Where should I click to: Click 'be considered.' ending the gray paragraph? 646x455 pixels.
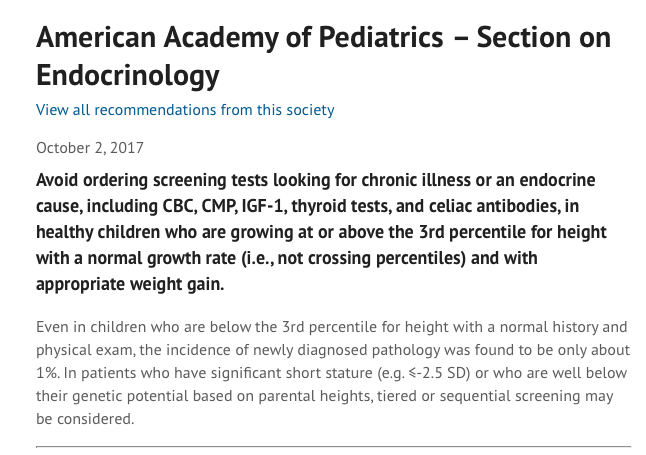85,419
